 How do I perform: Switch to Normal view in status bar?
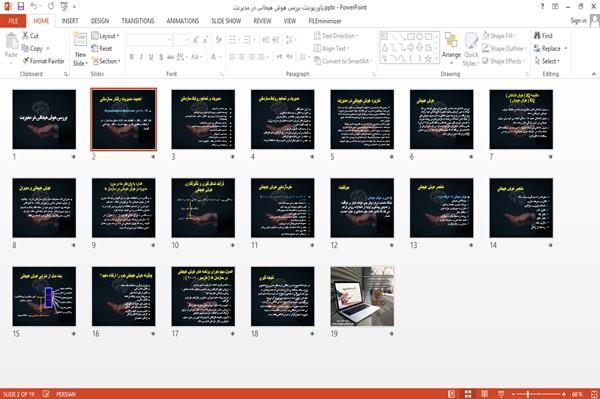pyautogui.click(x=452, y=394)
